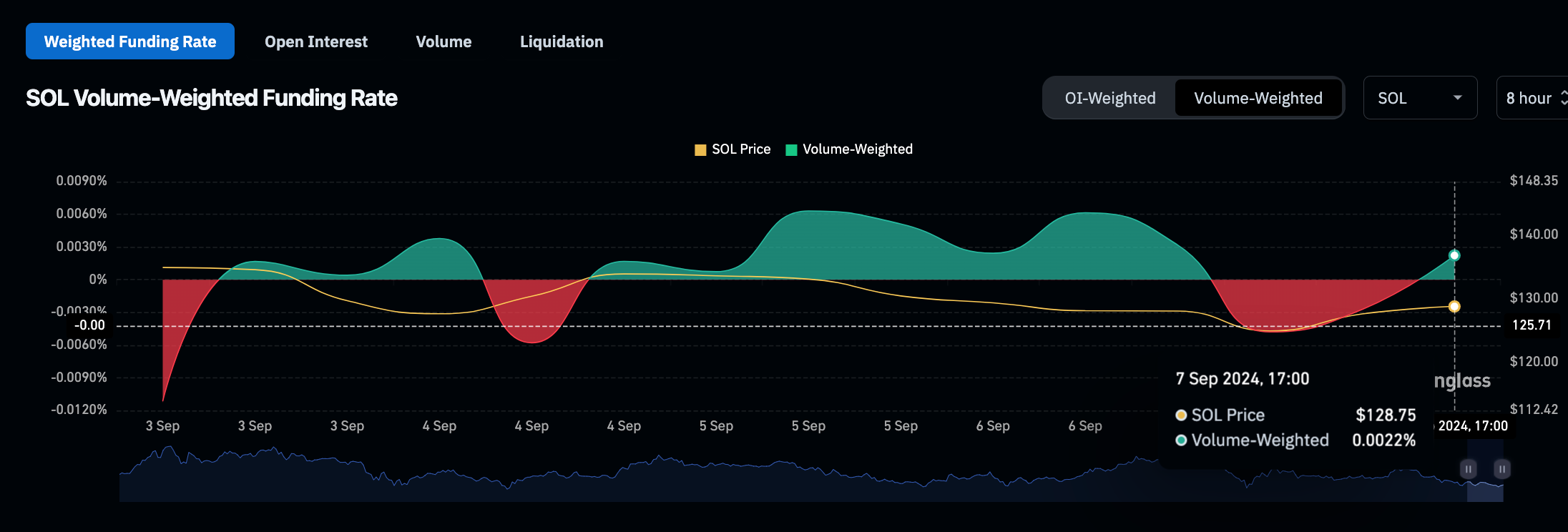This screenshot has width=1568, height=532.
Task: Click the green Volume-Weighted legend swatch
Action: 791,150
